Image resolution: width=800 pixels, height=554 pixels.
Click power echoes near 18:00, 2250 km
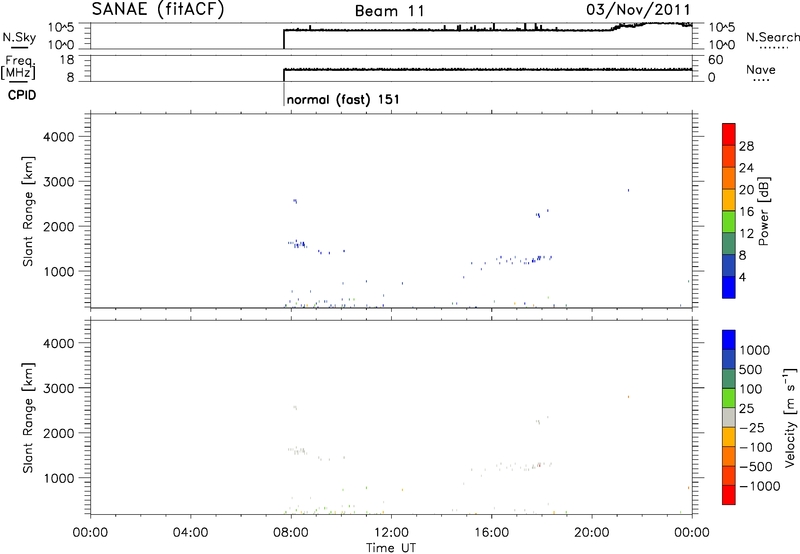[x=538, y=215]
